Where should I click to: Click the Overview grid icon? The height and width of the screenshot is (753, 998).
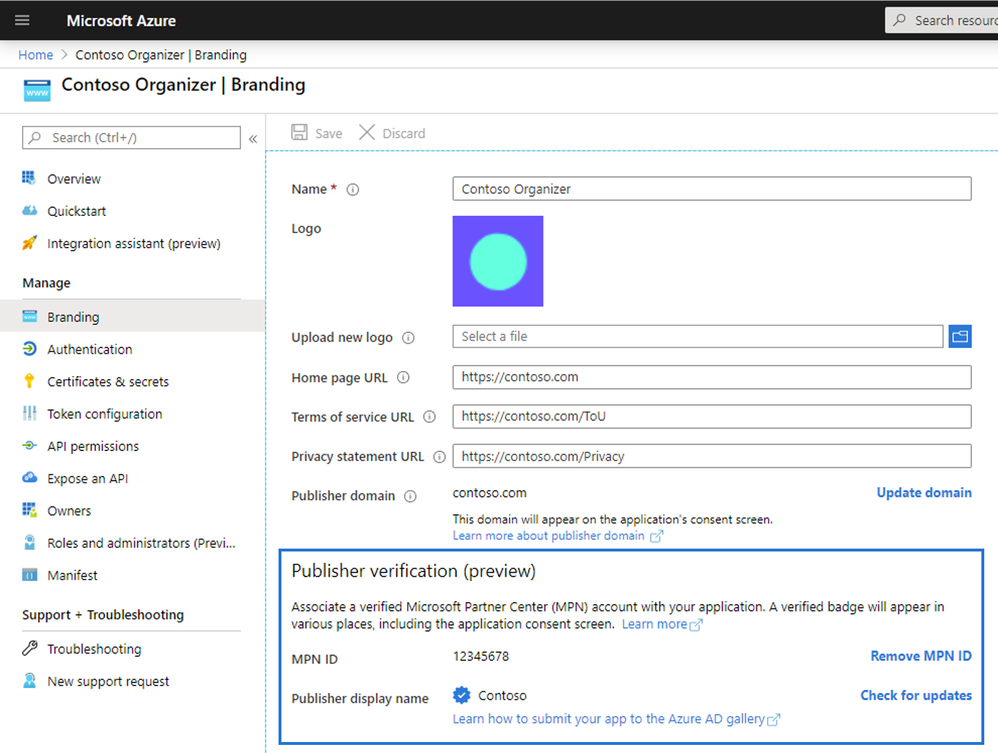point(29,178)
